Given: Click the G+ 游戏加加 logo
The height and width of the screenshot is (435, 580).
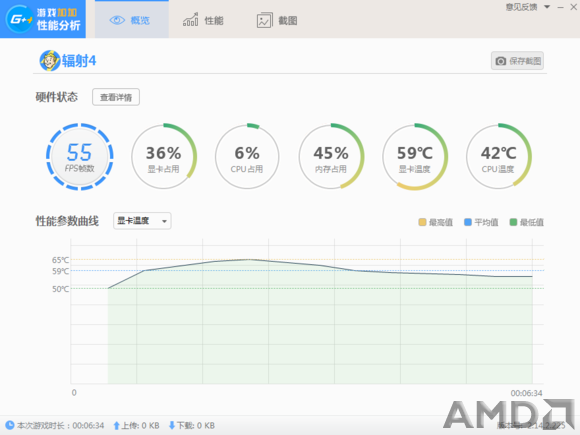Looking at the screenshot, I should [x=43, y=19].
